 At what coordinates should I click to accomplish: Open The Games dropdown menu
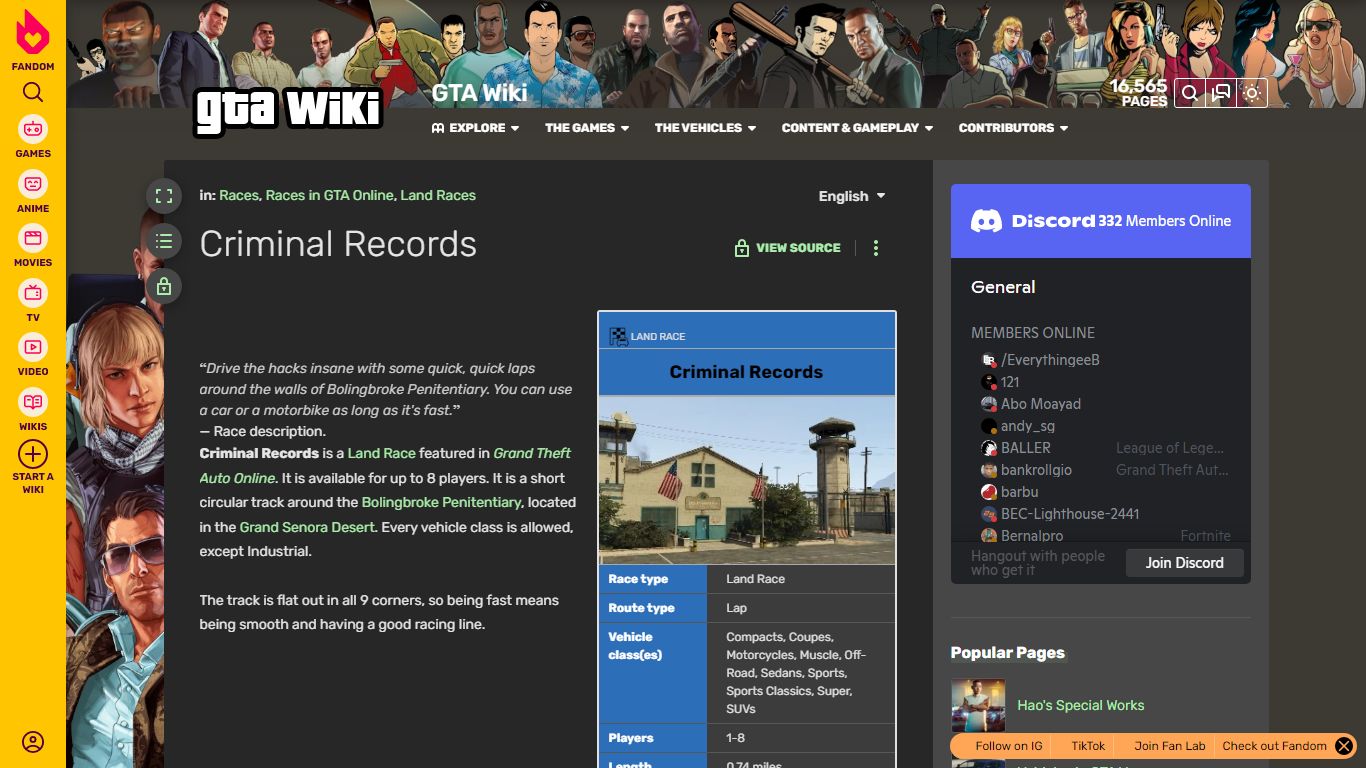point(587,128)
